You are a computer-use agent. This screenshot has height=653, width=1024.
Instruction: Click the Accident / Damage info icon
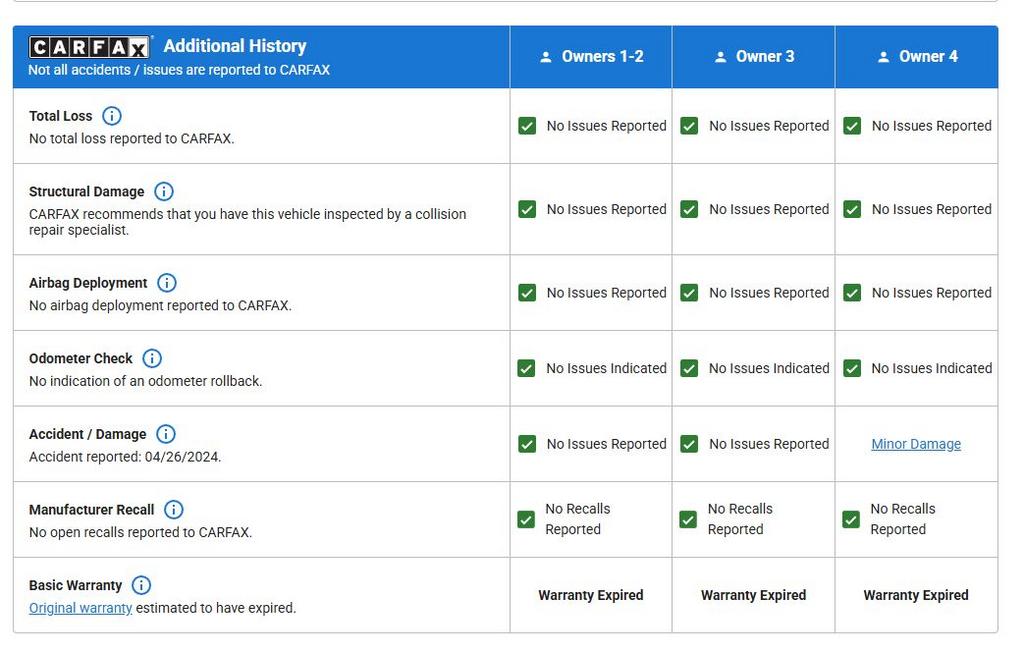tap(166, 434)
